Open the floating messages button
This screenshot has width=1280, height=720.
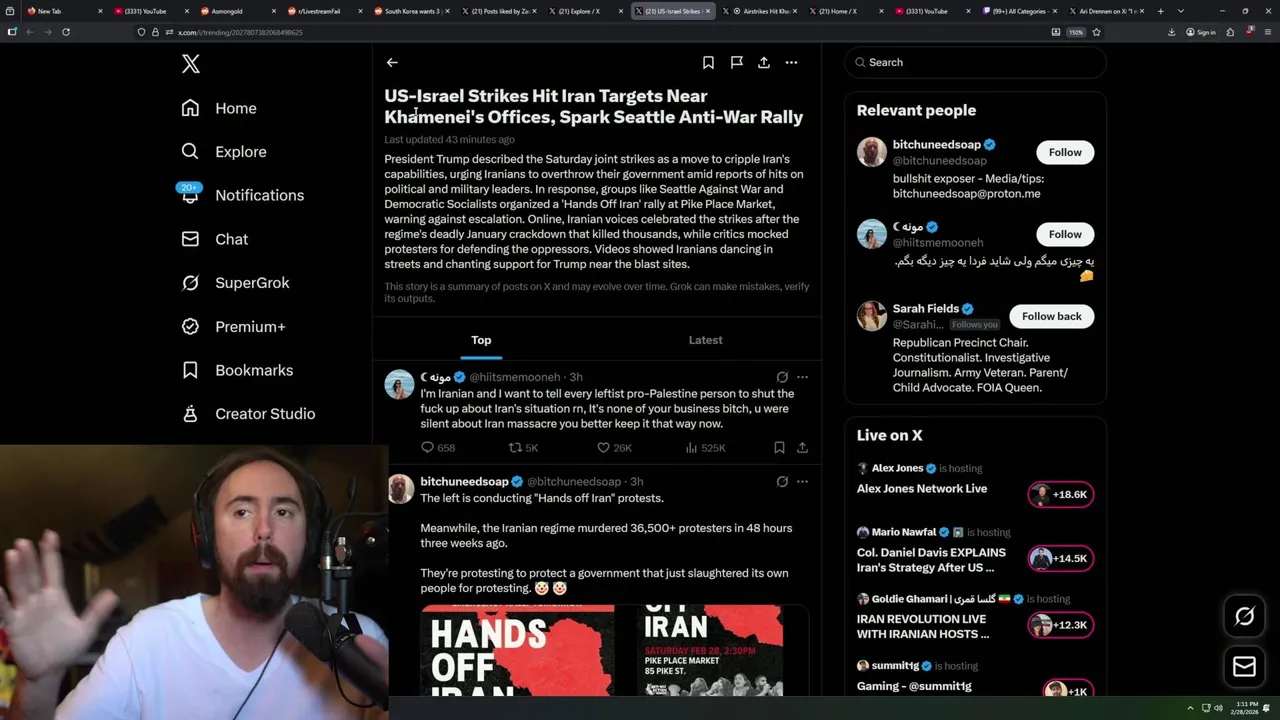(1244, 667)
